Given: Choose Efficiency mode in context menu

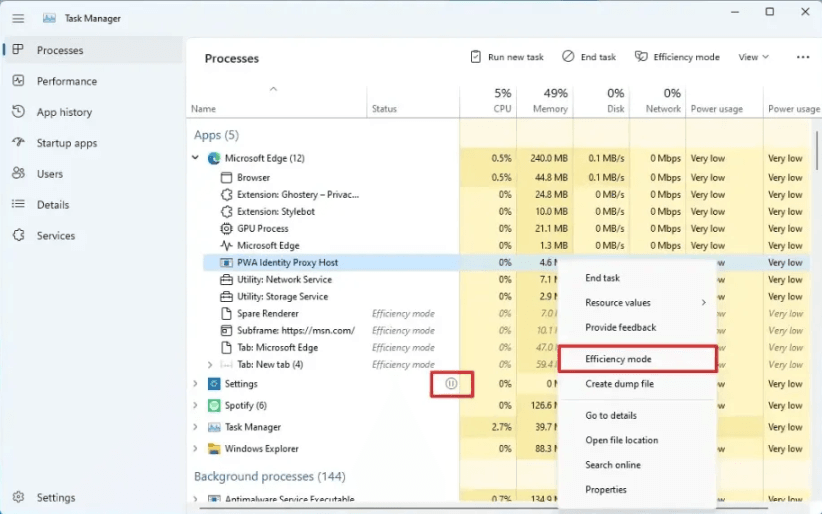Looking at the screenshot, I should 618,359.
